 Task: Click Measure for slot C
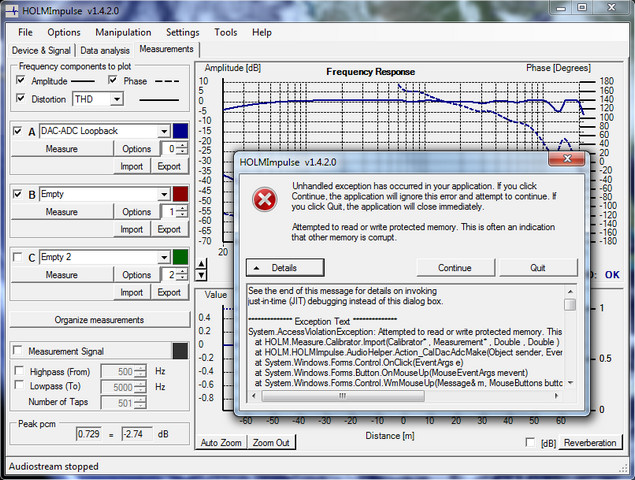point(62,275)
